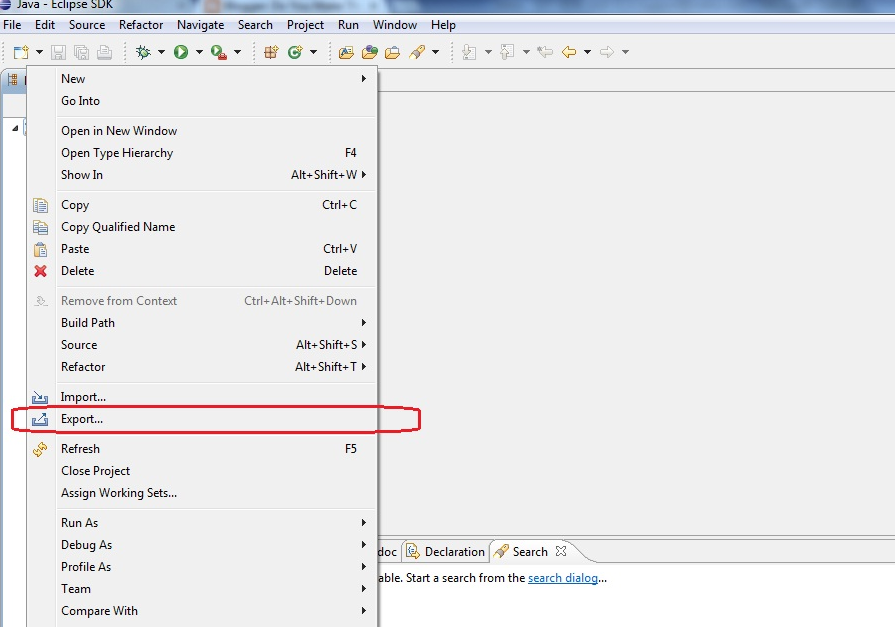
Task: Select Close Project
Action: coord(201,471)
